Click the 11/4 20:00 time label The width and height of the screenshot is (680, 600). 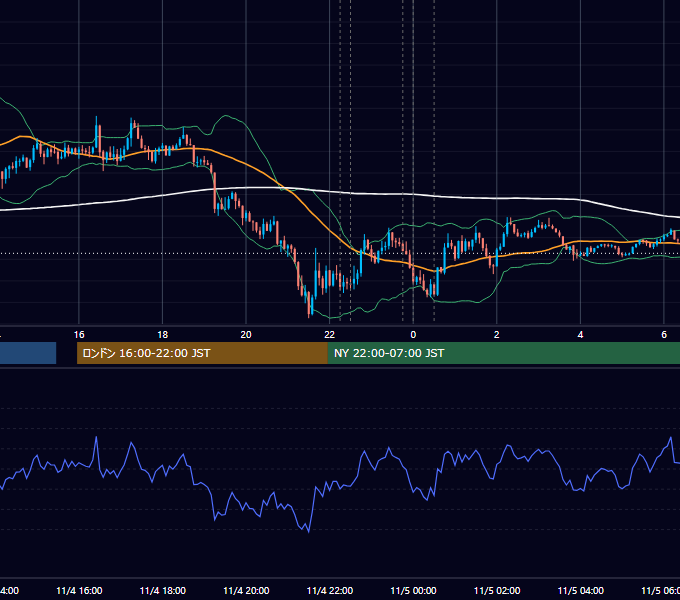246,590
